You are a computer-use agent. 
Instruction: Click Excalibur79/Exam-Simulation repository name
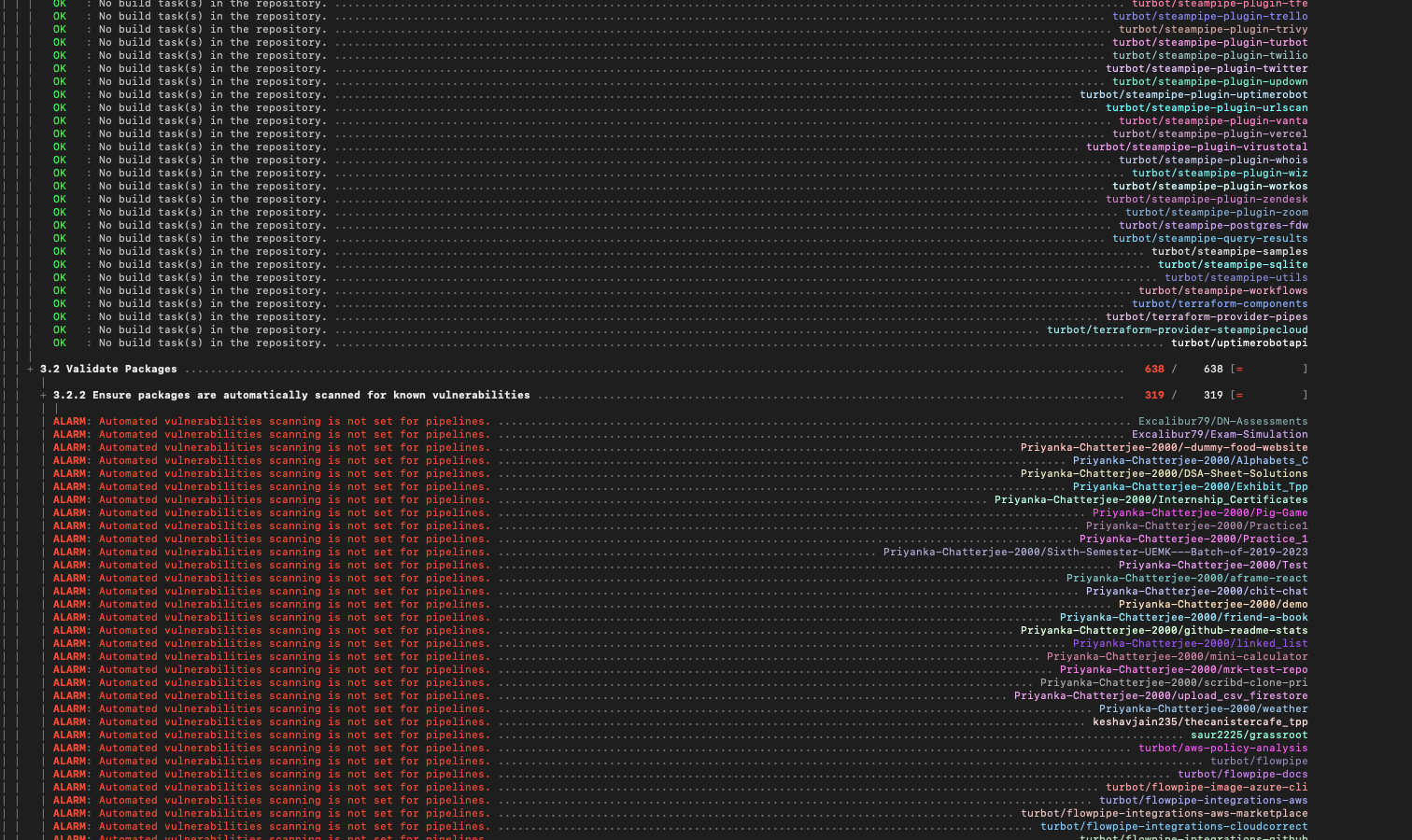pyautogui.click(x=1220, y=435)
